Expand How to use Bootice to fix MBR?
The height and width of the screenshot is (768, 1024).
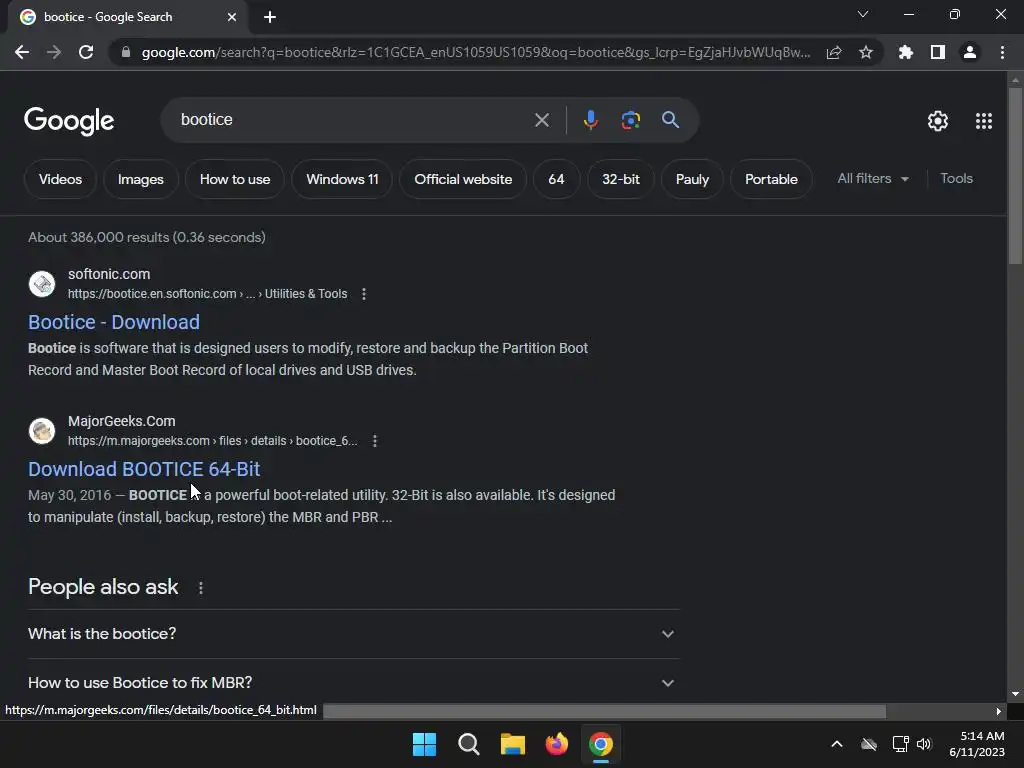point(353,682)
